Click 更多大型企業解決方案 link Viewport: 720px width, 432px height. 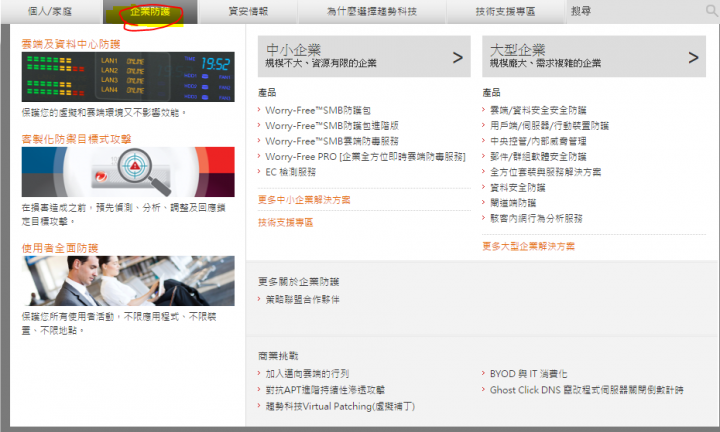[x=528, y=246]
